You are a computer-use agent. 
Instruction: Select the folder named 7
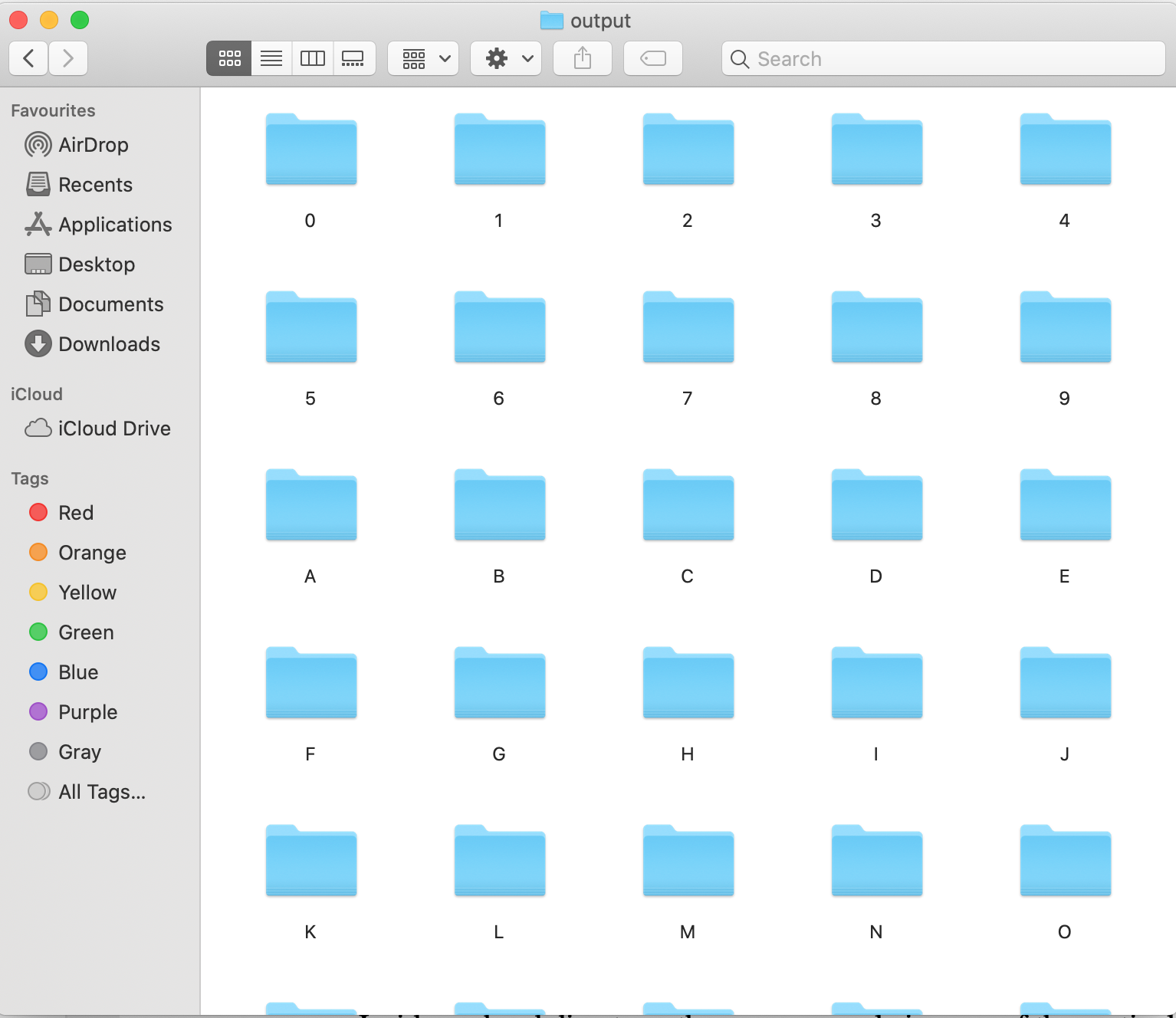(x=688, y=327)
